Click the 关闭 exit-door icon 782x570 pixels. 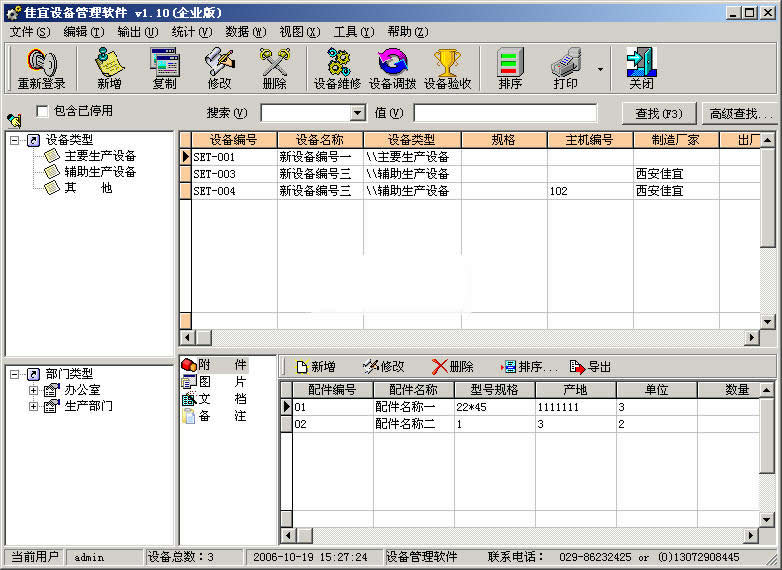641,68
